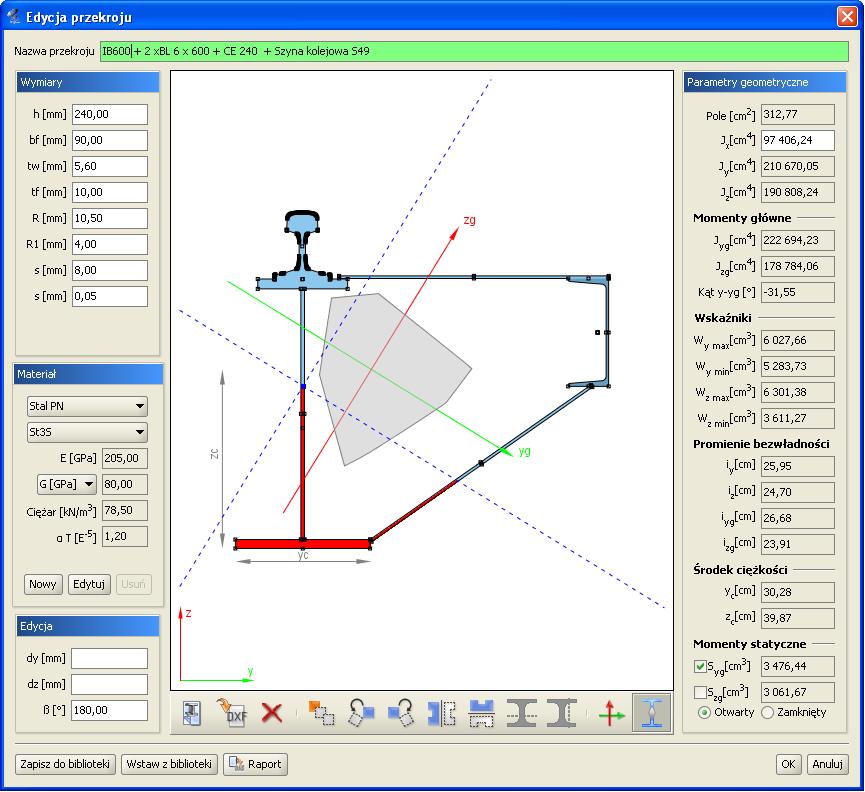Screen dimensions: 865x792
Task: Mirror element across horizontal axis icon
Action: tap(481, 713)
